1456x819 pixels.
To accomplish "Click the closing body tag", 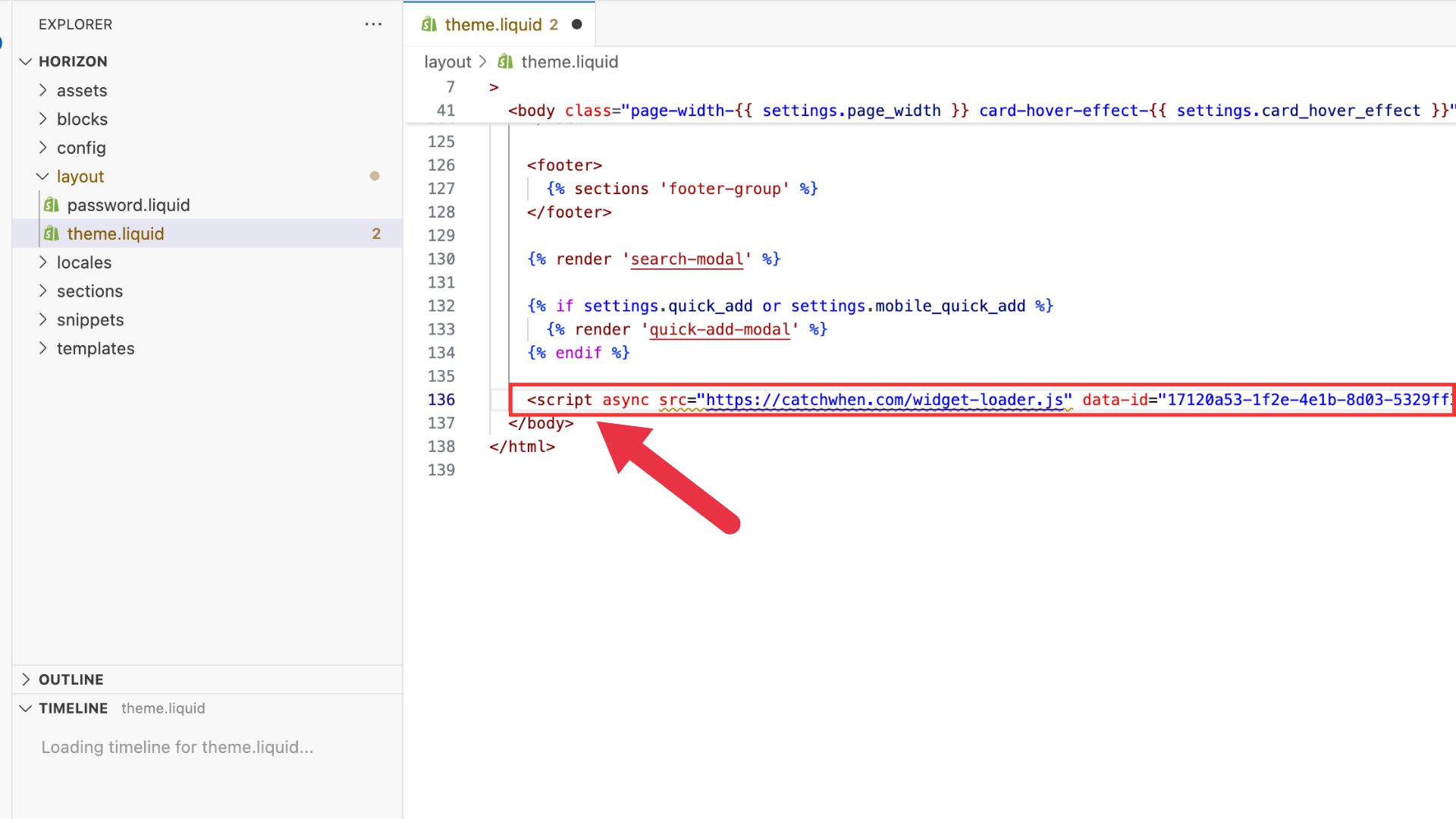I will click(x=541, y=423).
